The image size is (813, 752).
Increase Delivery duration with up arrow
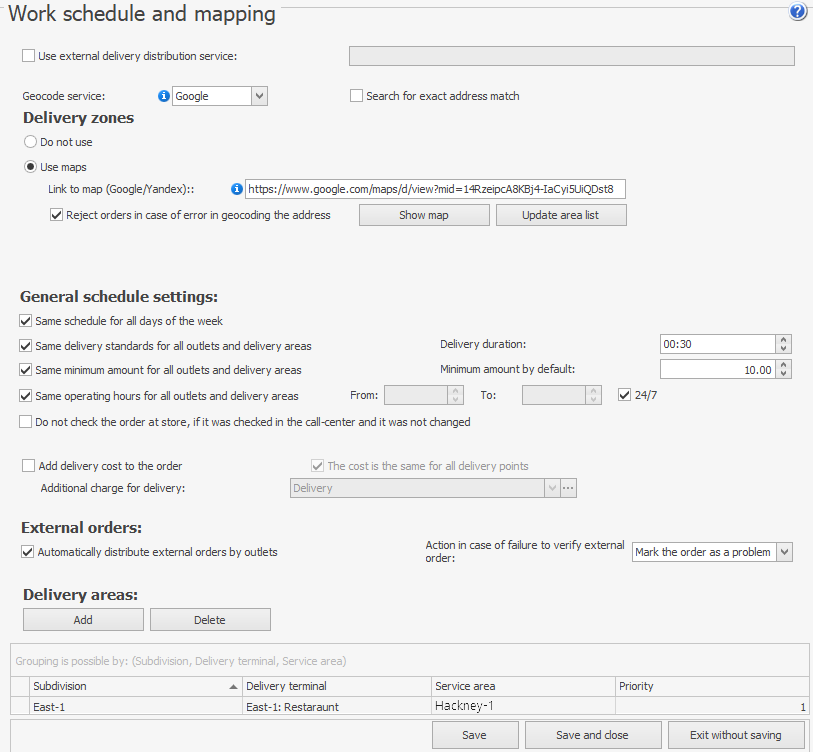784,339
